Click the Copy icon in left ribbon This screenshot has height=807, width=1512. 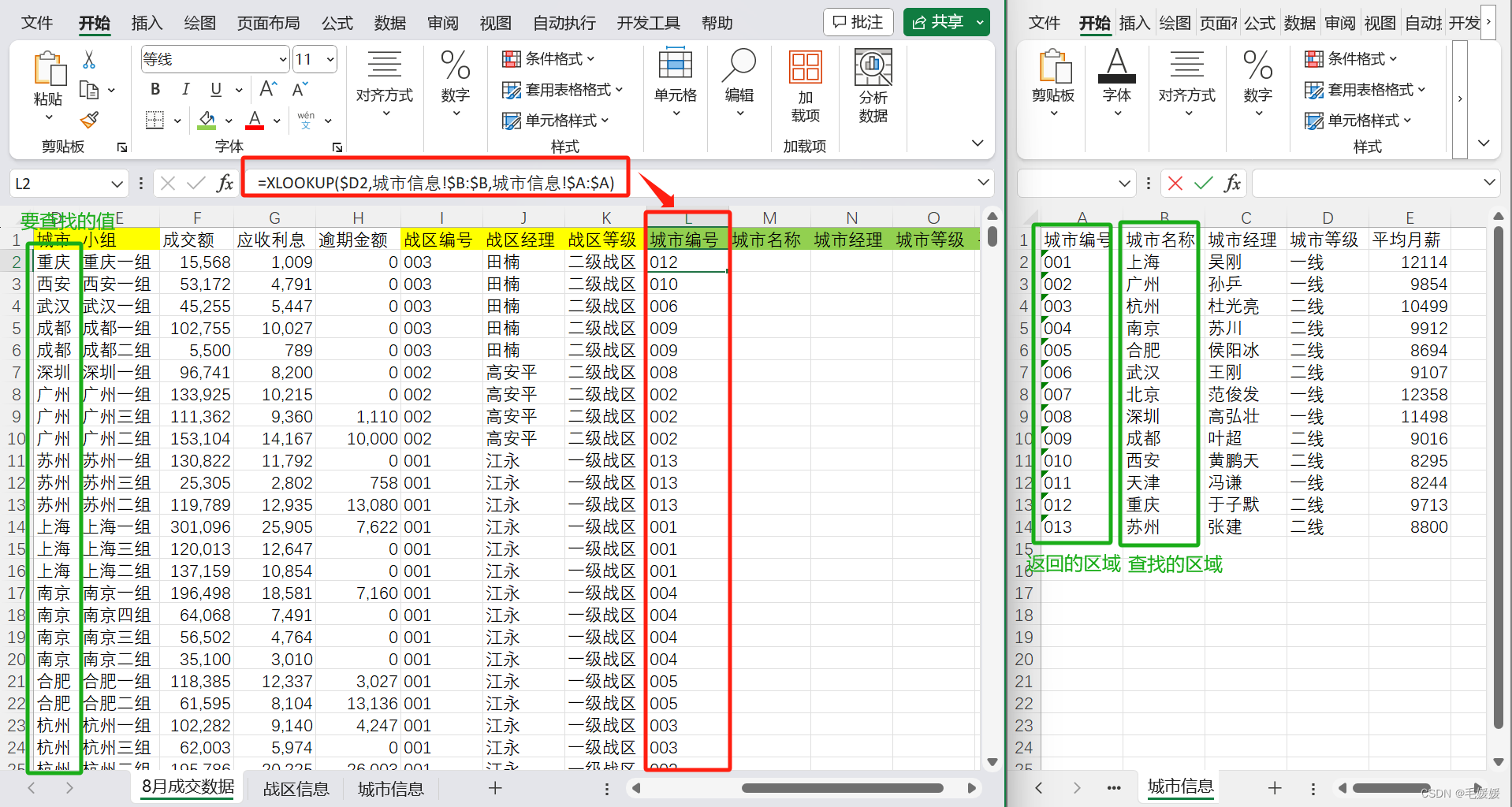89,91
